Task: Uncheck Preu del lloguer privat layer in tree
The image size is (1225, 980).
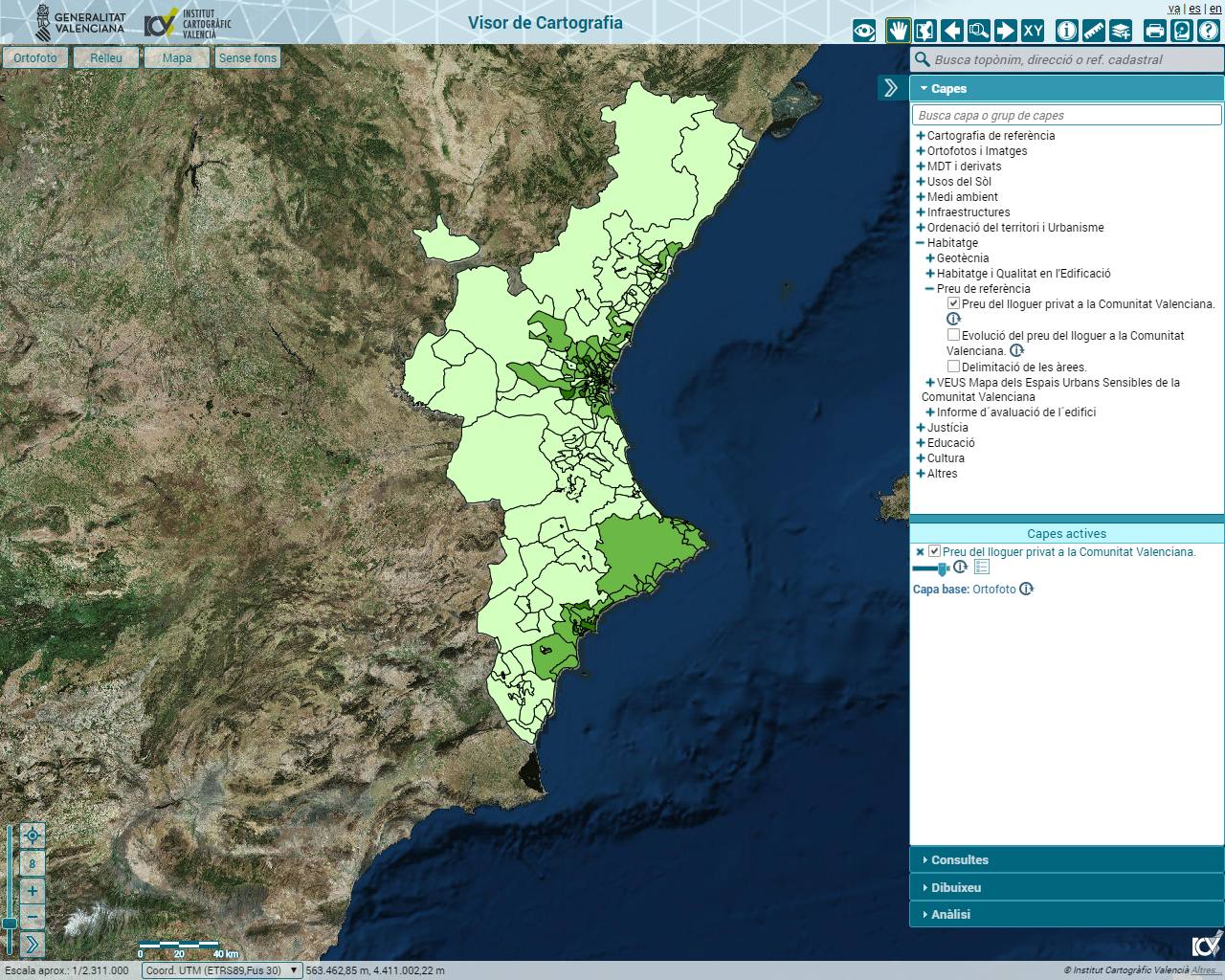Action: point(953,303)
